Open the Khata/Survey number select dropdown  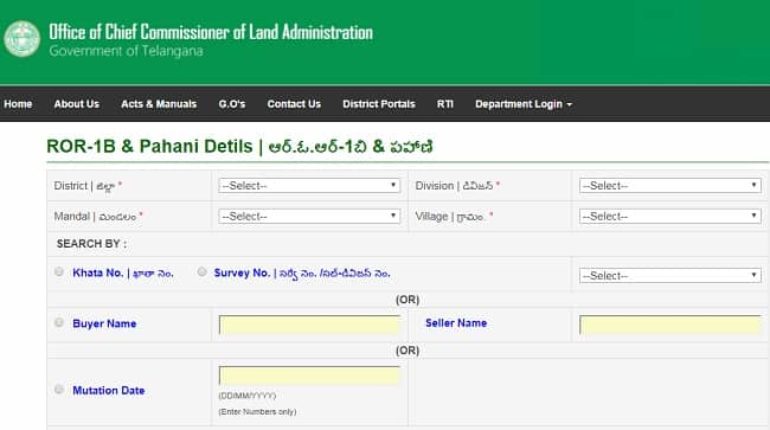[670, 276]
